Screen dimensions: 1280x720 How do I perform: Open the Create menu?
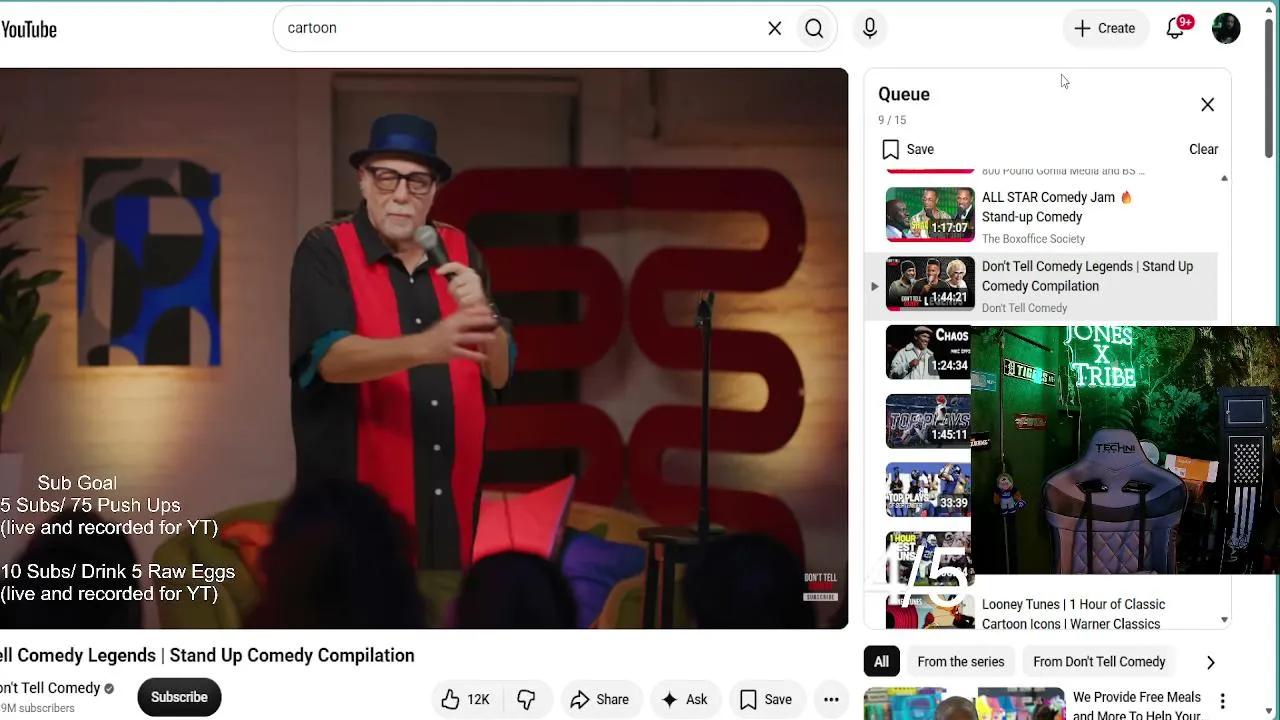[1105, 29]
